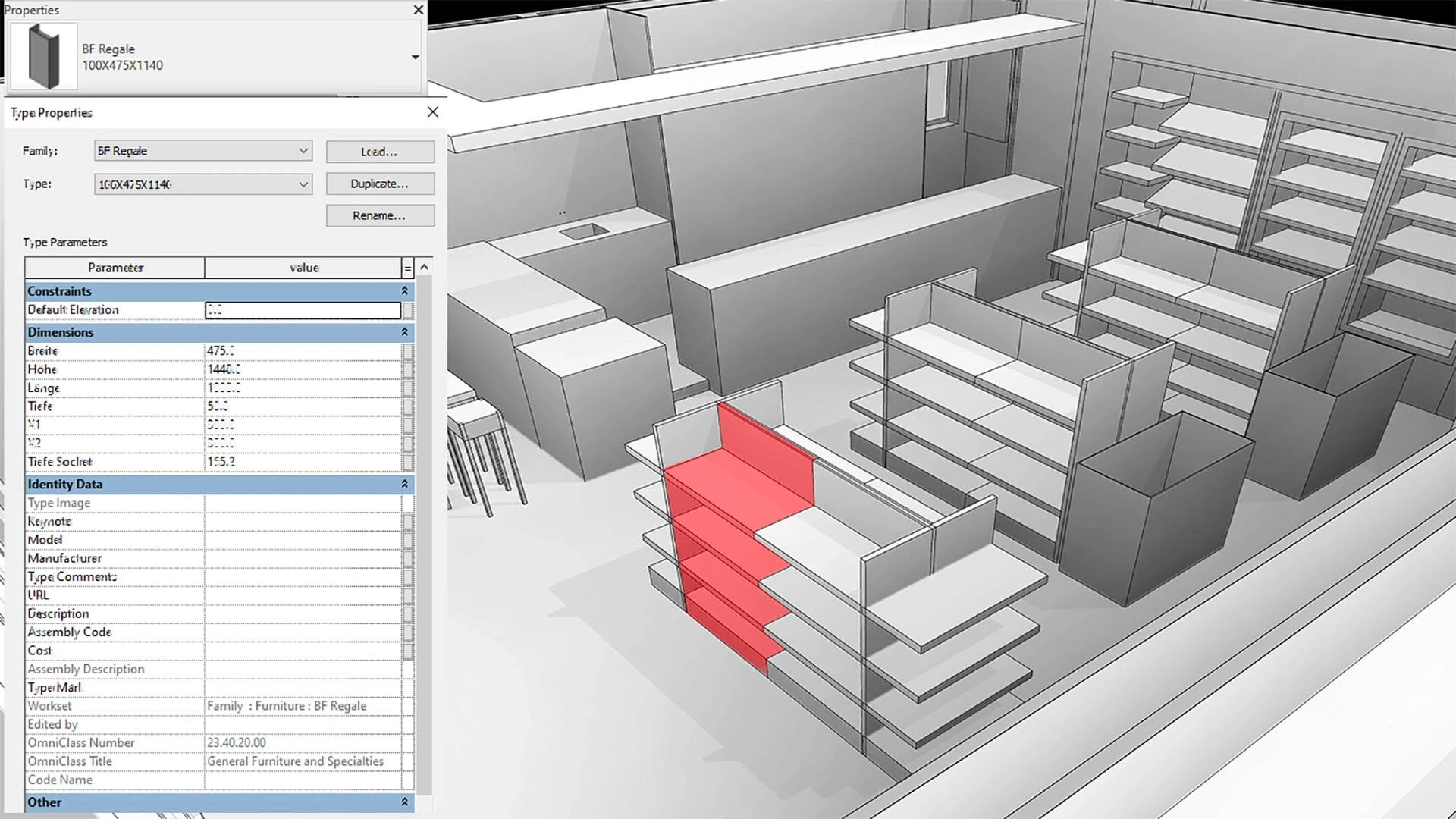Collapse the Constraints parameter section

[404, 290]
